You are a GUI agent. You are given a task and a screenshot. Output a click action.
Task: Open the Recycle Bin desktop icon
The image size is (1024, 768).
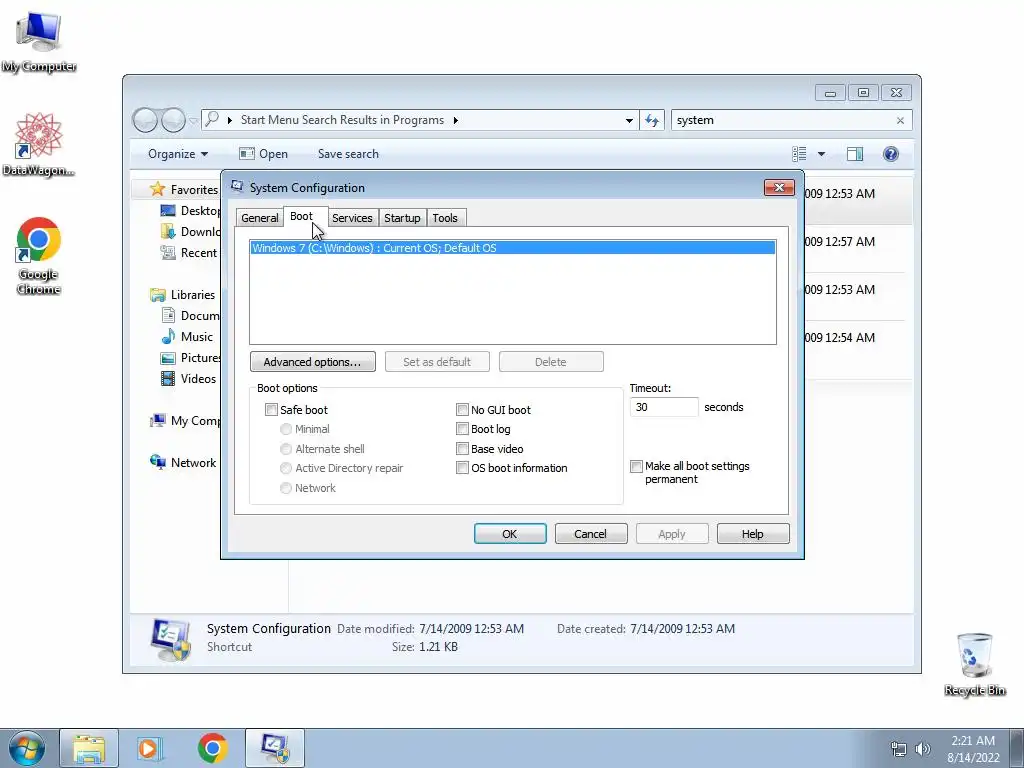coord(974,663)
